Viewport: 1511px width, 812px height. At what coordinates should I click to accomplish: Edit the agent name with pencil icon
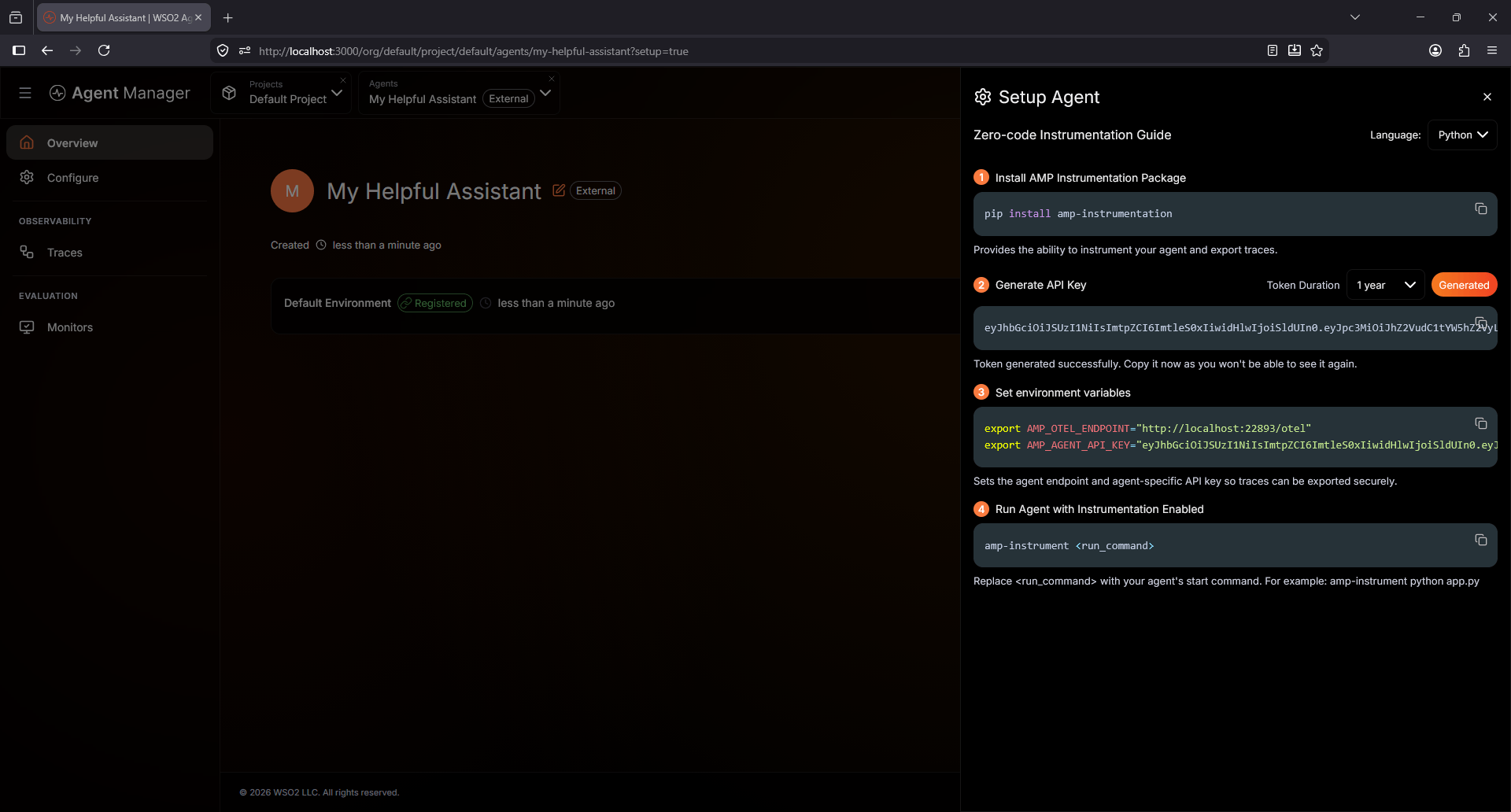(559, 190)
